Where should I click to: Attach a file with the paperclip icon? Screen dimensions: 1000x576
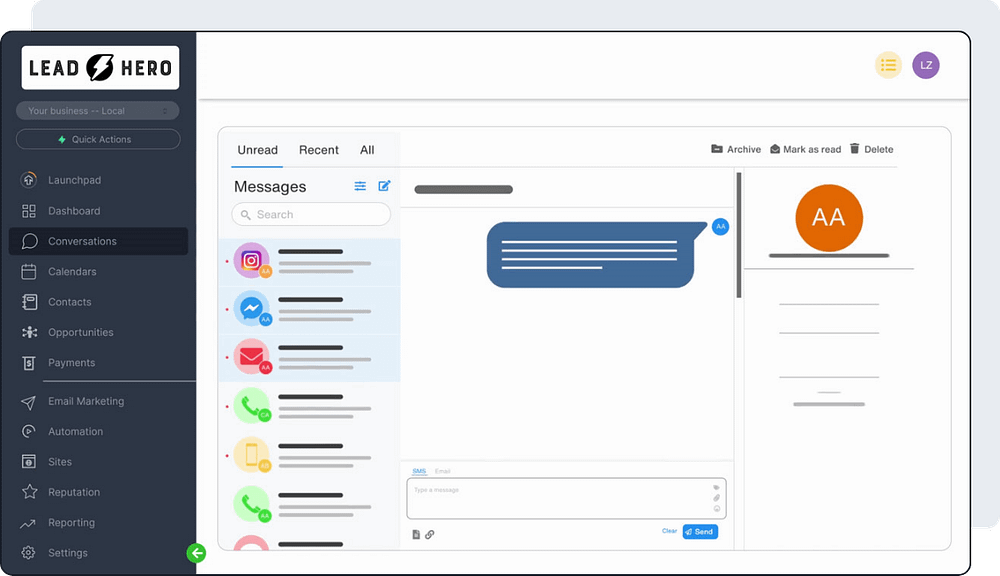pos(430,534)
